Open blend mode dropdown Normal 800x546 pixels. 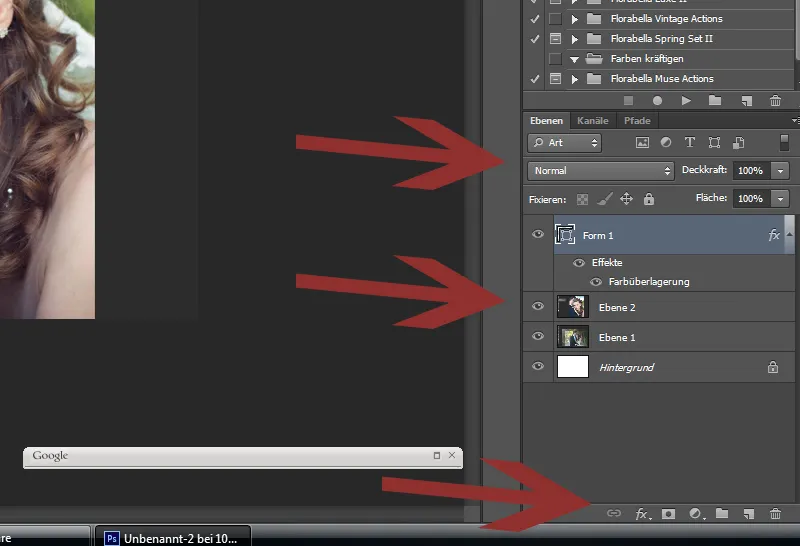pyautogui.click(x=601, y=171)
